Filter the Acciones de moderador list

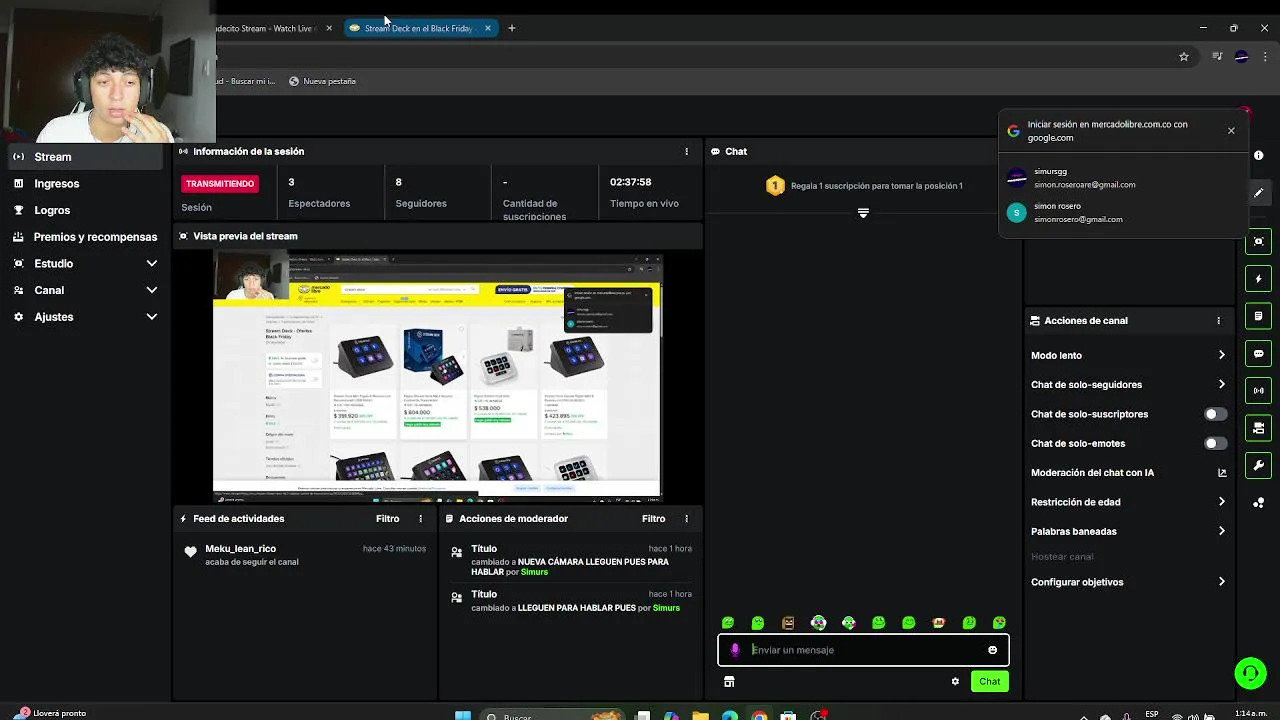[x=653, y=519]
